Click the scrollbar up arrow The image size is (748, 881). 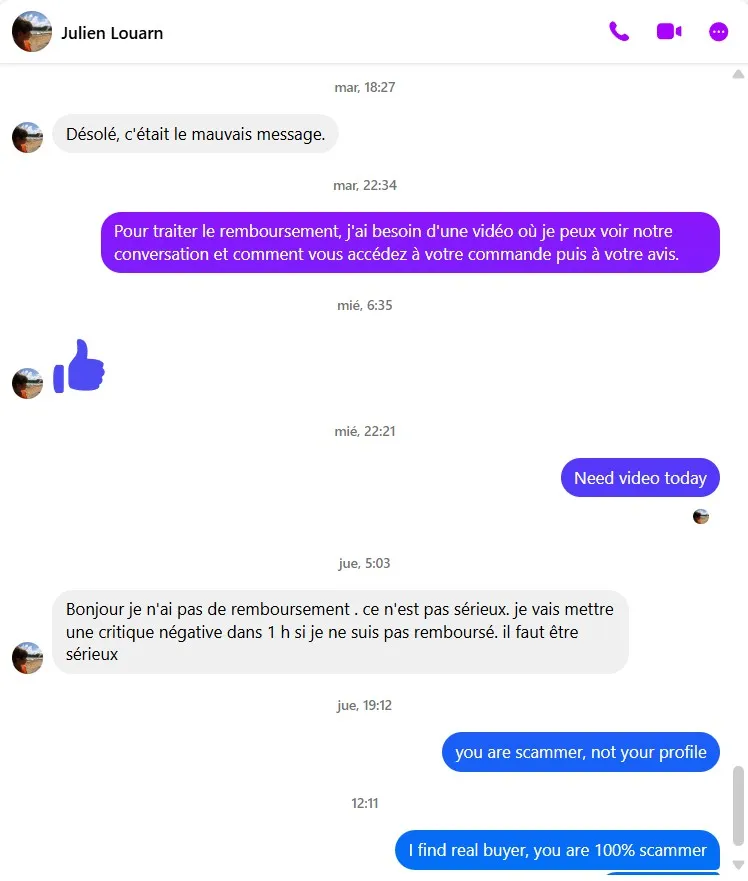(x=738, y=74)
